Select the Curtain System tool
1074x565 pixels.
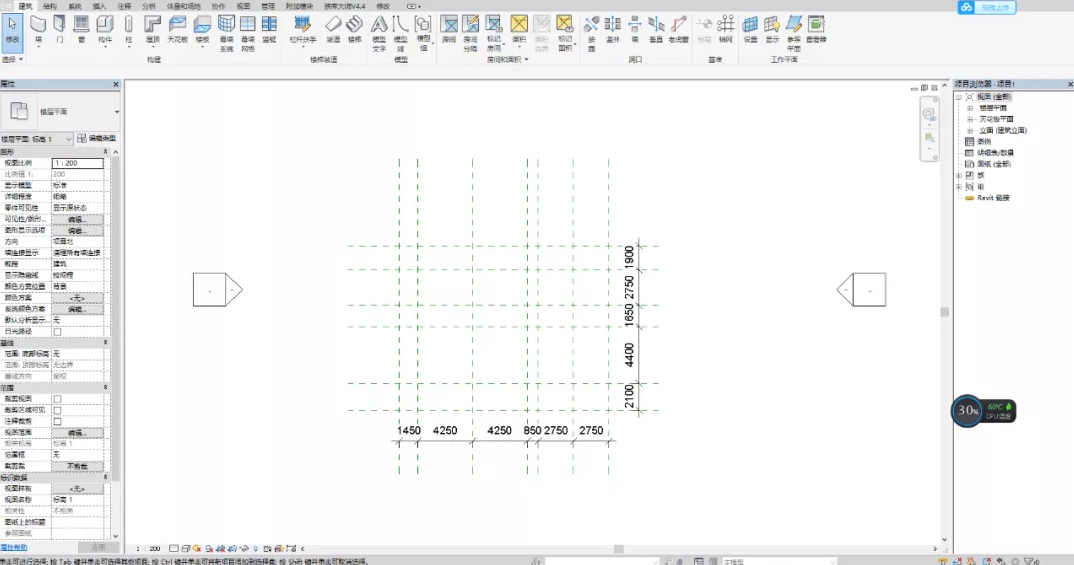click(226, 32)
